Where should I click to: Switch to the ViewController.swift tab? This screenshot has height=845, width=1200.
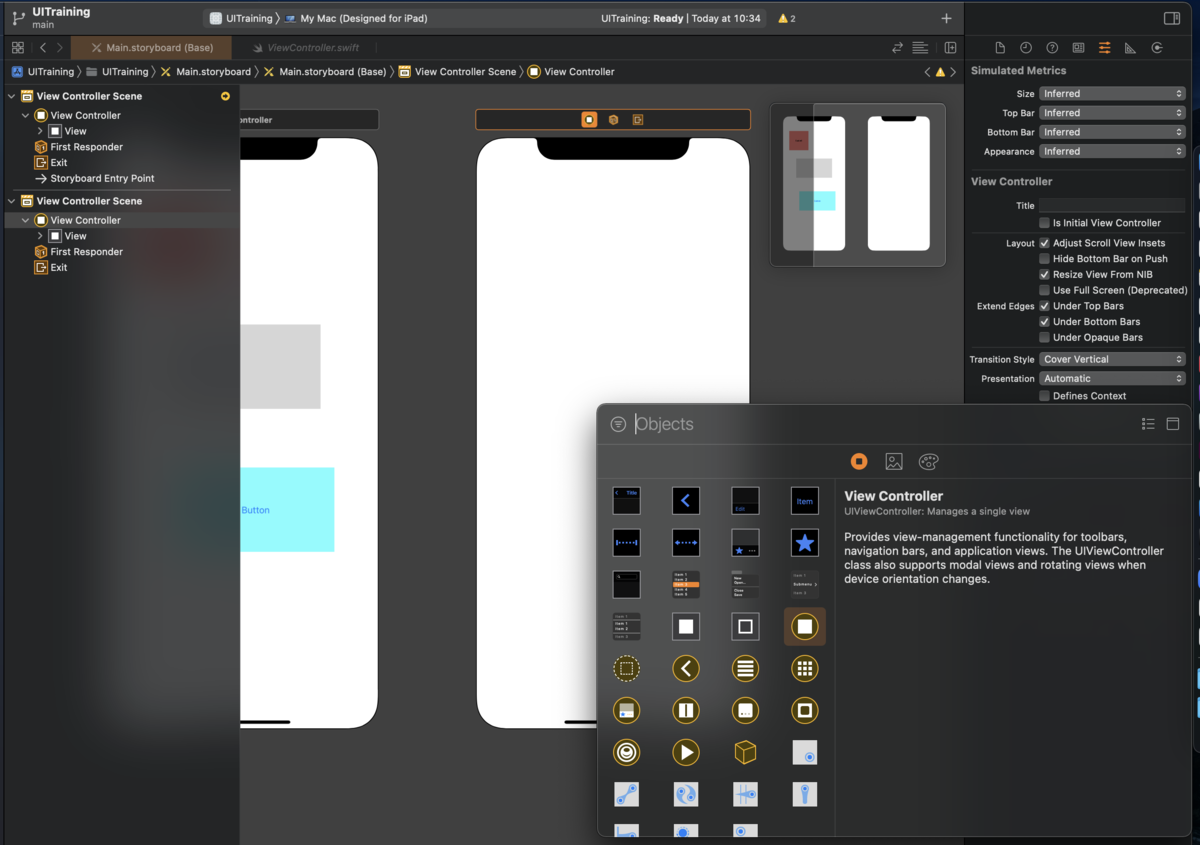tap(312, 47)
